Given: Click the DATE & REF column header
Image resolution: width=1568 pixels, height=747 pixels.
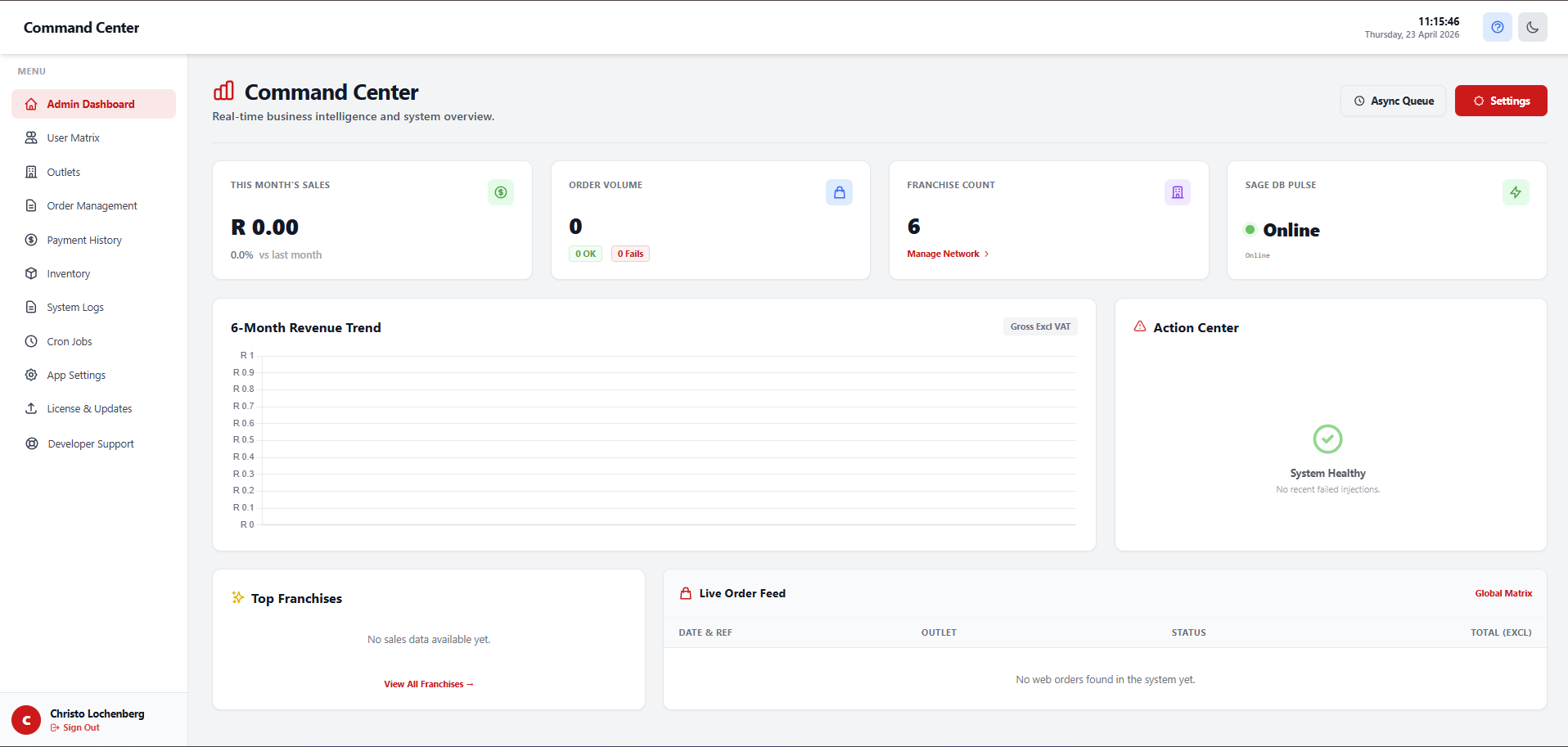Looking at the screenshot, I should pyautogui.click(x=705, y=632).
